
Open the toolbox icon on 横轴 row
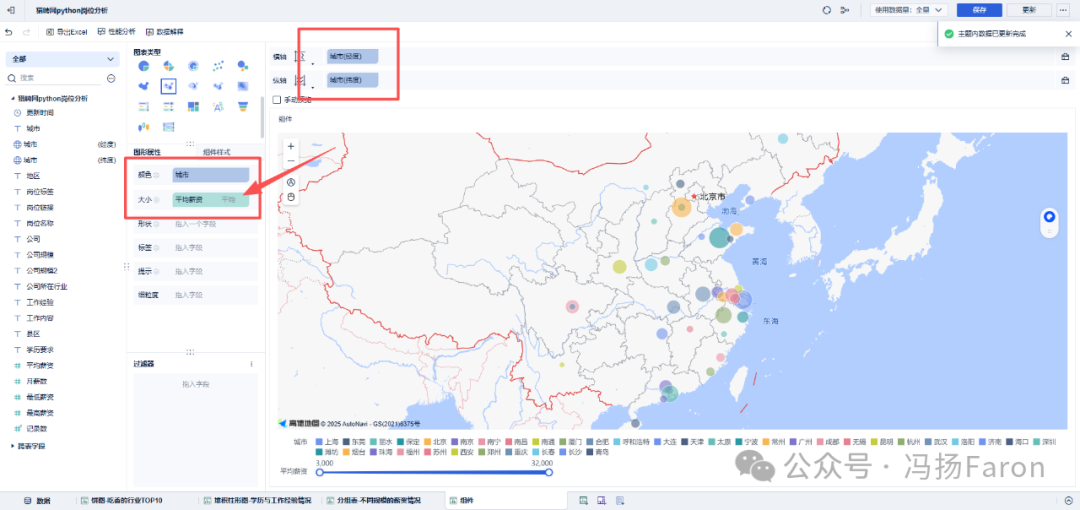point(1064,57)
